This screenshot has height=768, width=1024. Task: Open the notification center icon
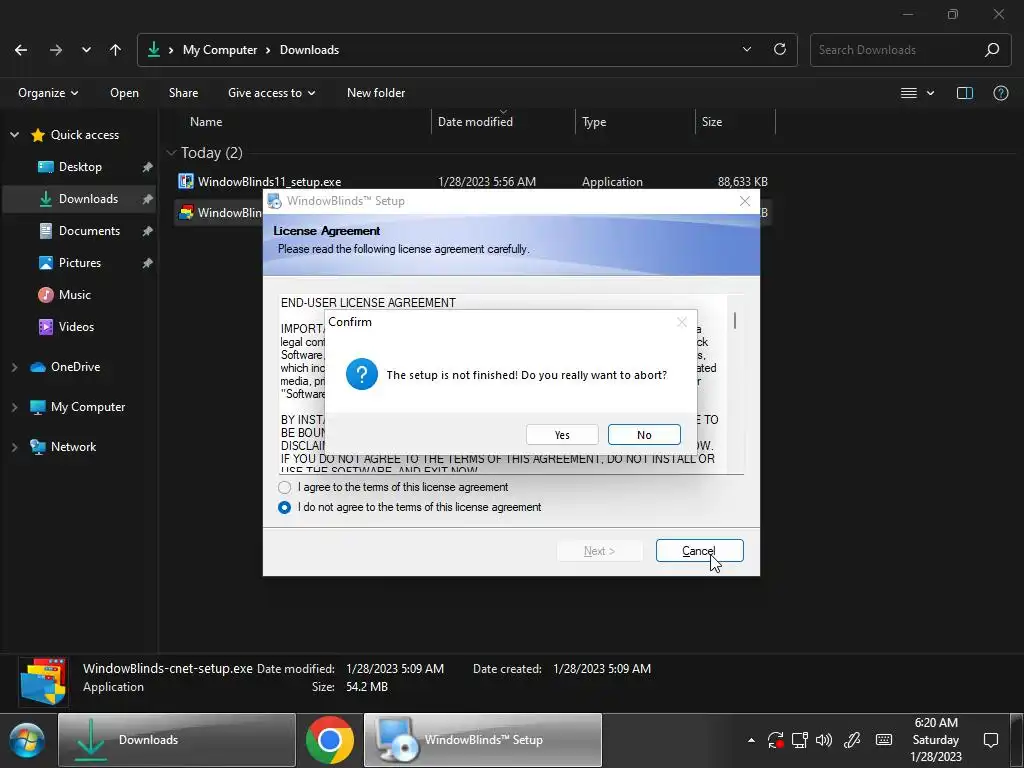click(991, 740)
